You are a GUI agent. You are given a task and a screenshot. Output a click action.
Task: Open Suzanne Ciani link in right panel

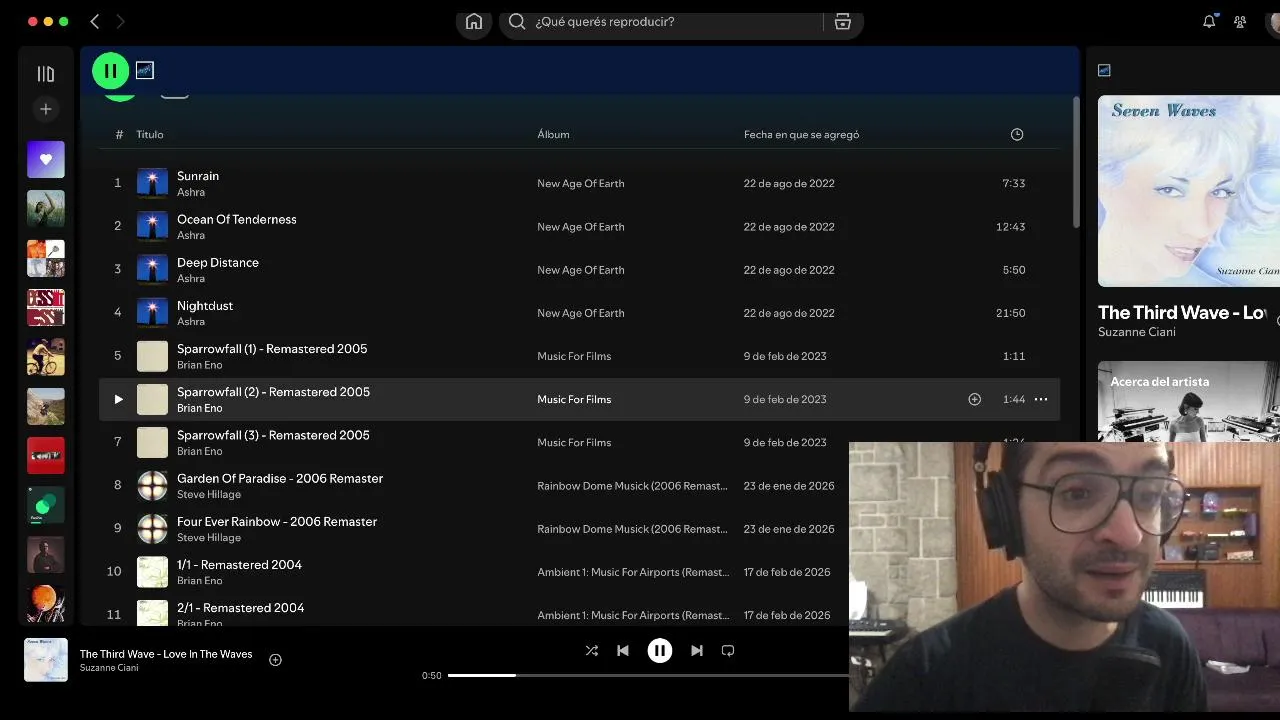coord(1137,332)
